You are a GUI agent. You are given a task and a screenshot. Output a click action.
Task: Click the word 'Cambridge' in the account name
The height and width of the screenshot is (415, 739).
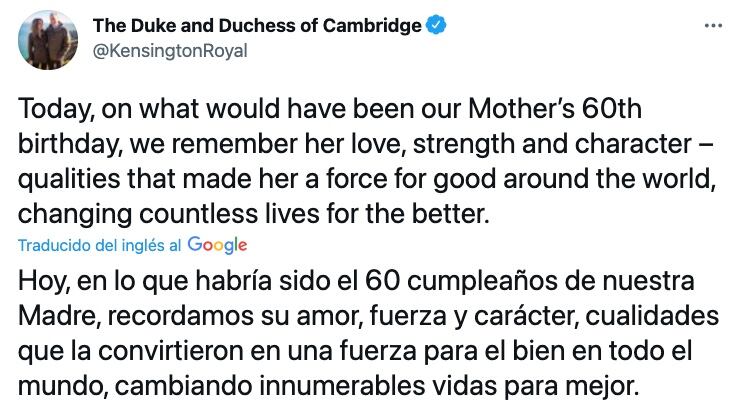(370, 27)
